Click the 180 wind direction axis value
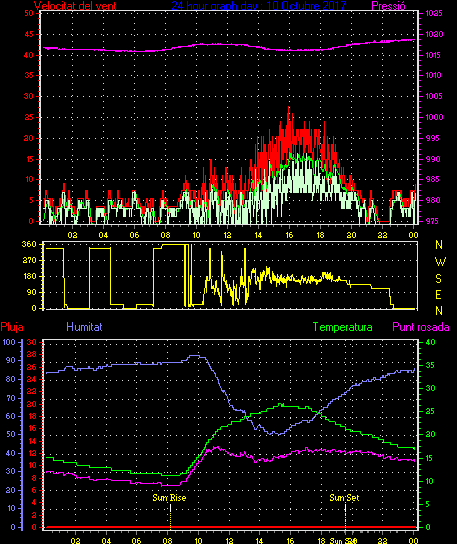 coord(29,277)
